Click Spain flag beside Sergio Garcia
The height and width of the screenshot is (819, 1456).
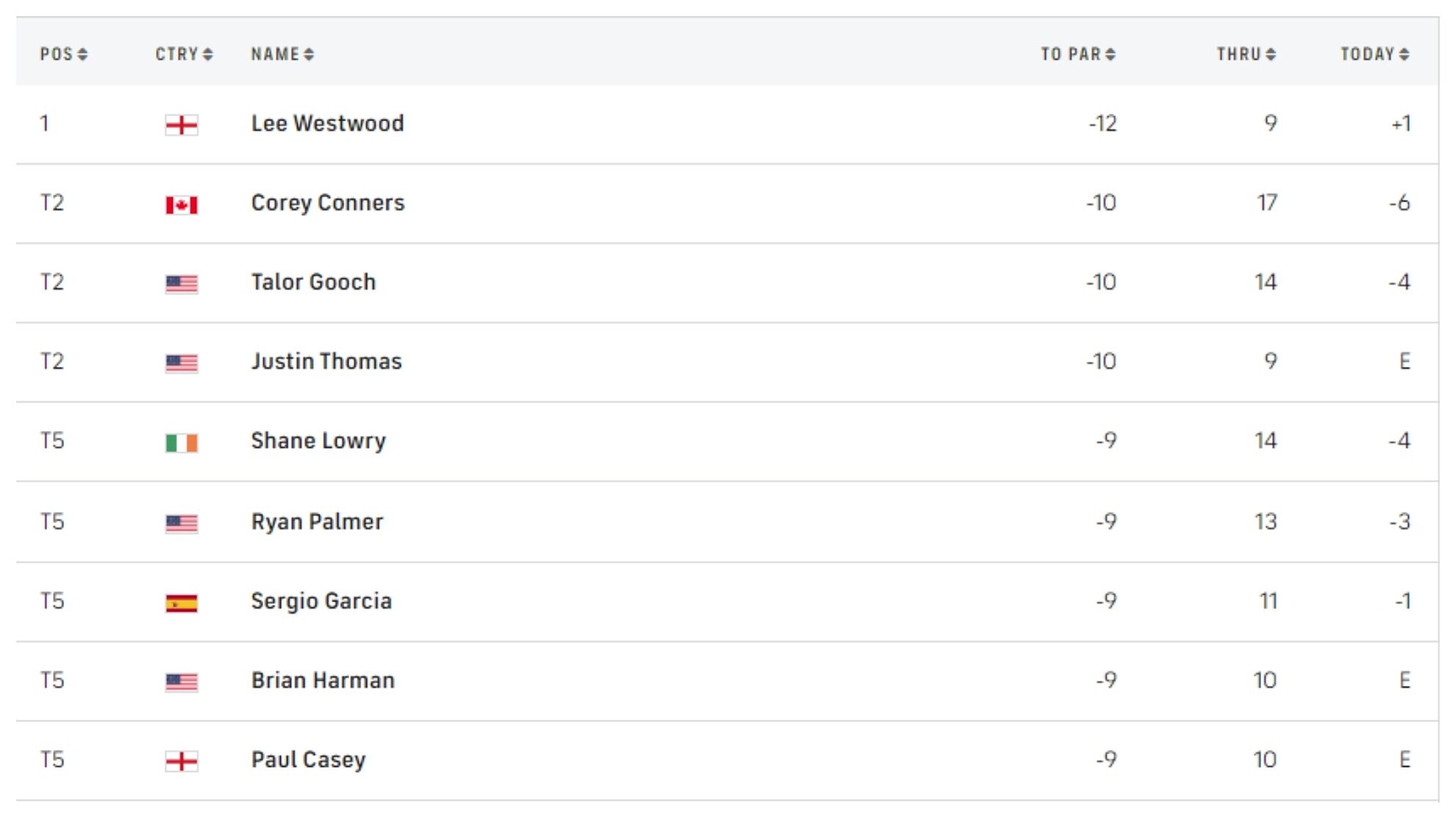[181, 603]
